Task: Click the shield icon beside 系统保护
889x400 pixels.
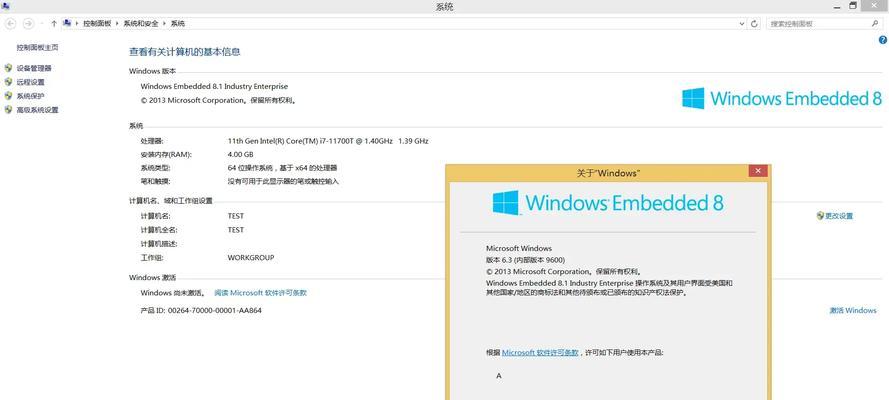Action: pos(8,96)
